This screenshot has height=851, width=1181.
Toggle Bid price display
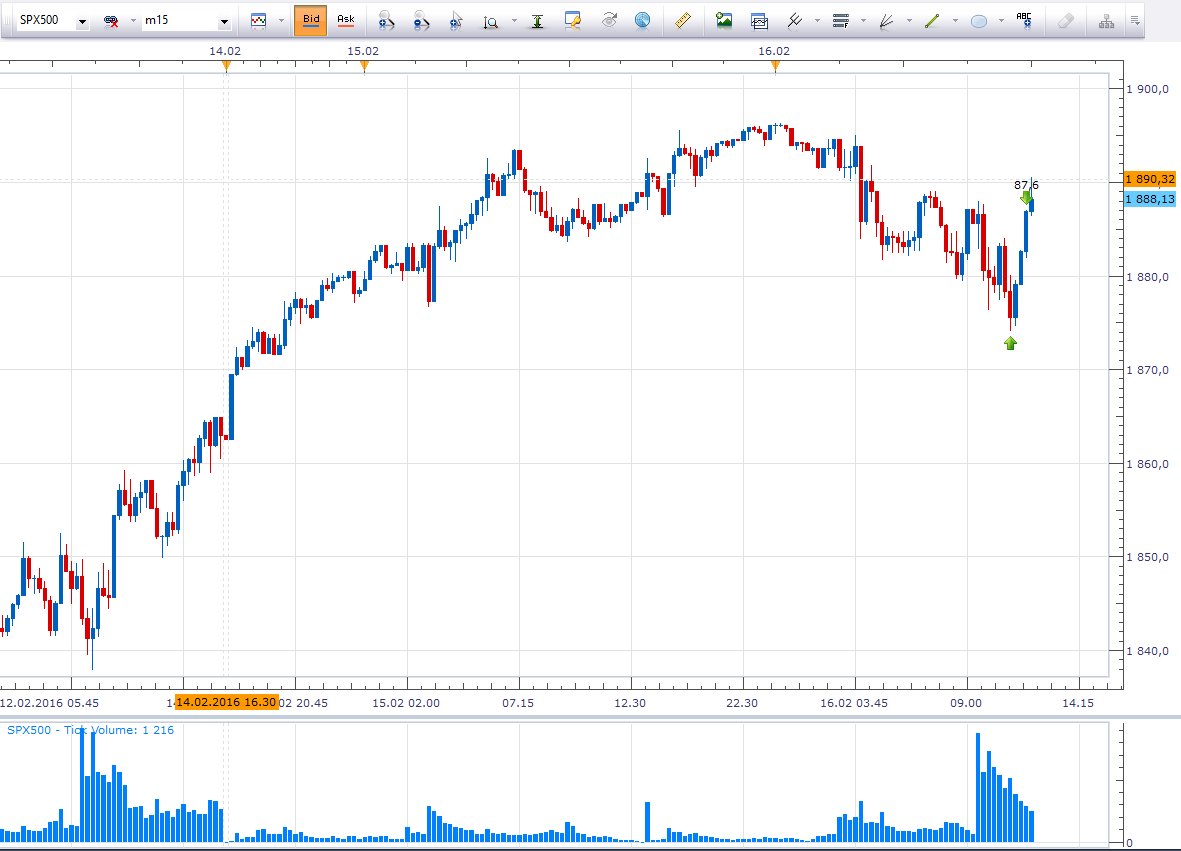(x=311, y=20)
